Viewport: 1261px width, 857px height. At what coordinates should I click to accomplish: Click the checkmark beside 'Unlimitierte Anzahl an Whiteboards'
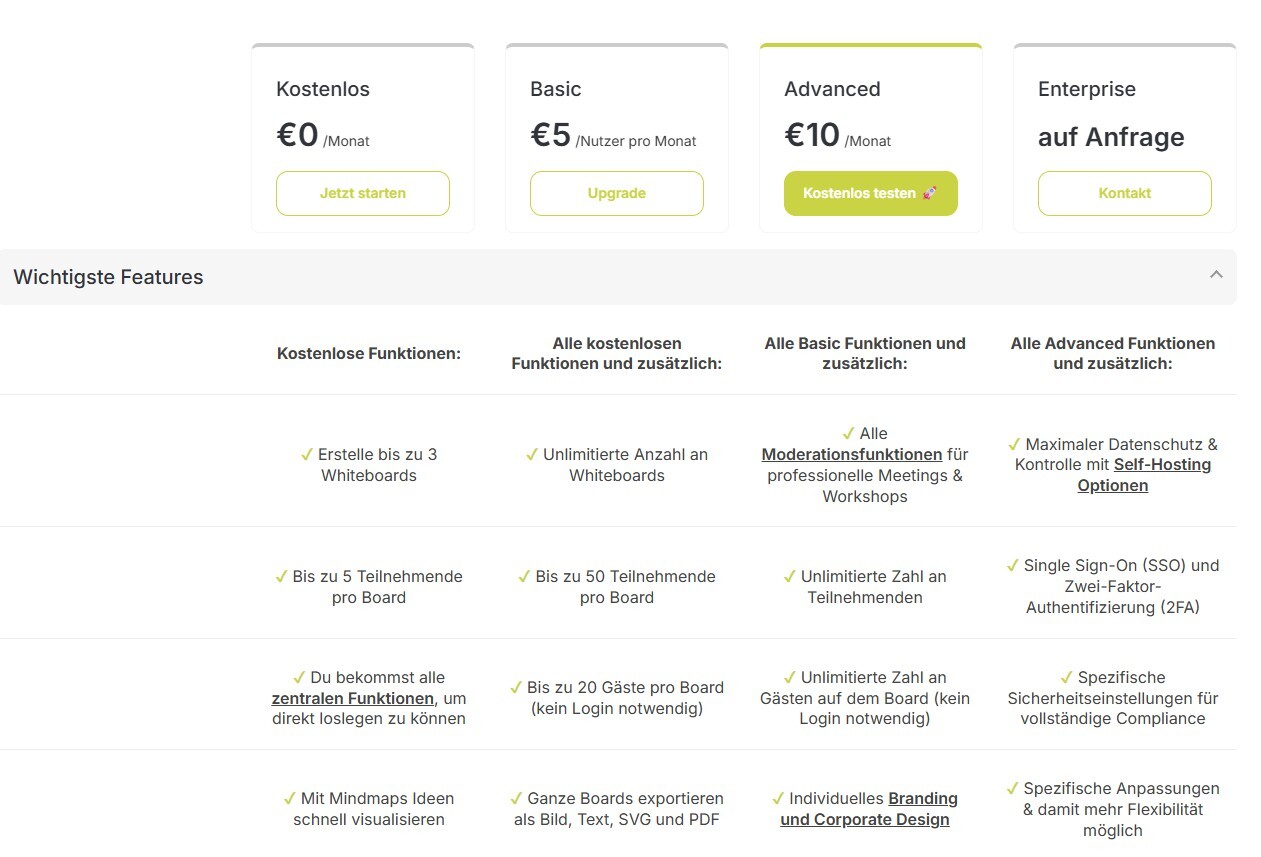click(530, 454)
